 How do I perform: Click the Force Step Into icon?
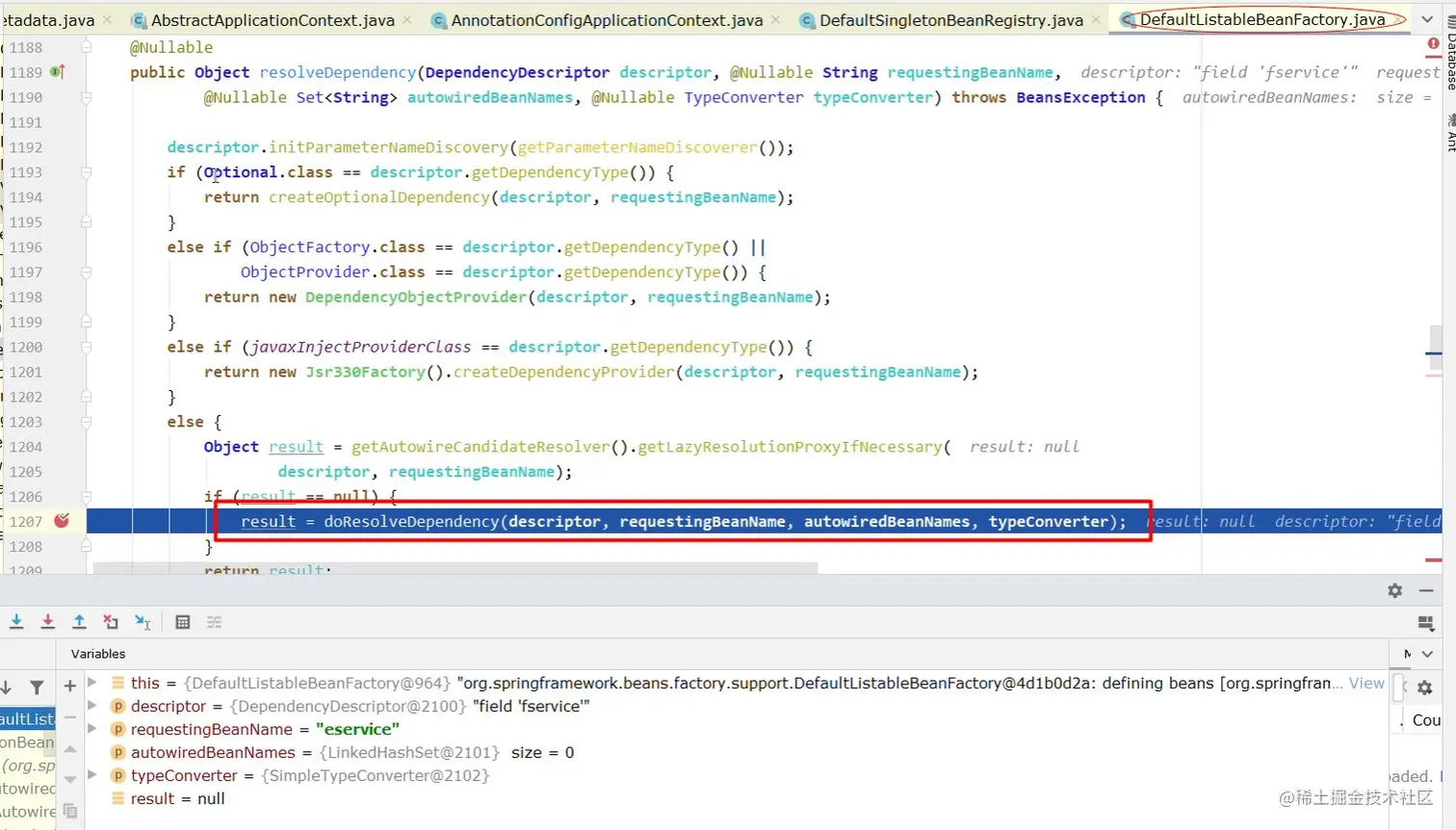click(47, 622)
